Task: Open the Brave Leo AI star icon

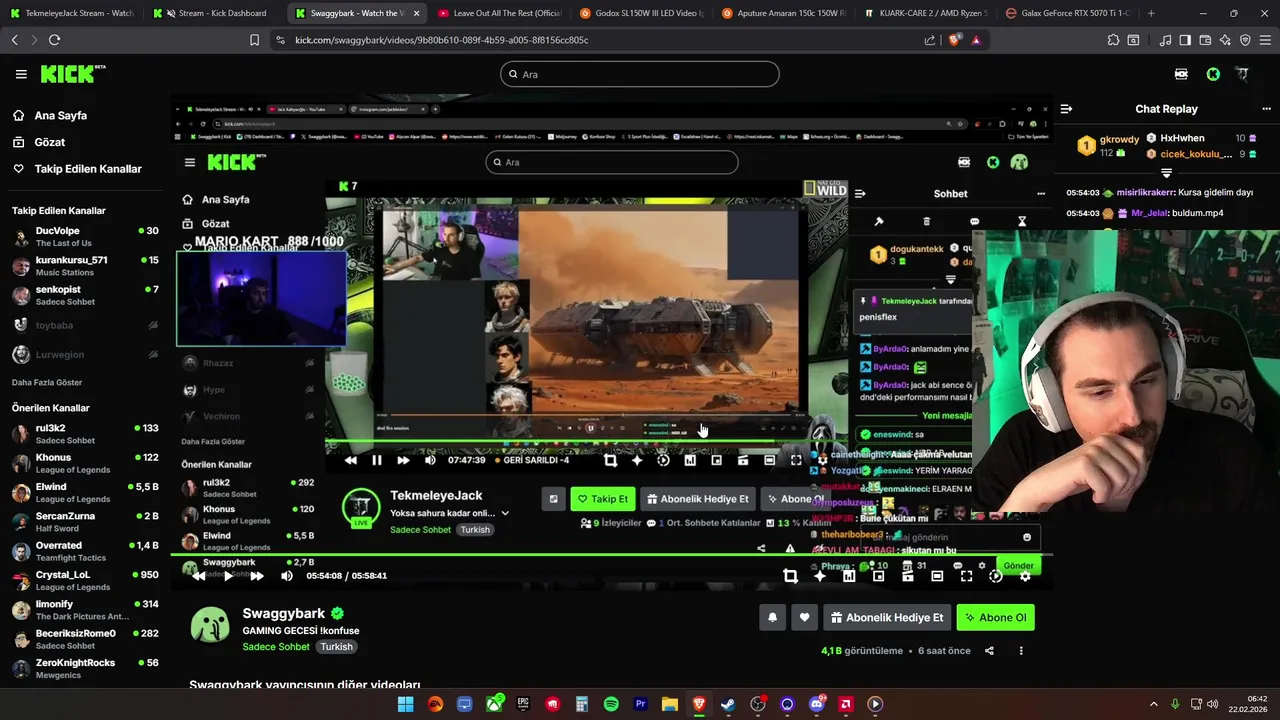Action: (1225, 40)
